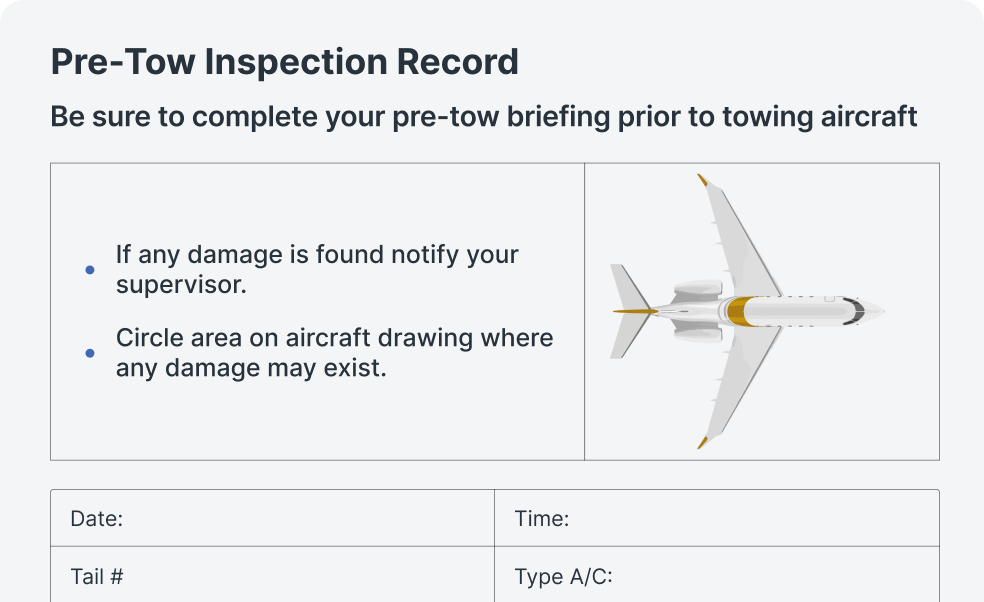The image size is (984, 602).
Task: Click the Time input field
Action: 717,519
